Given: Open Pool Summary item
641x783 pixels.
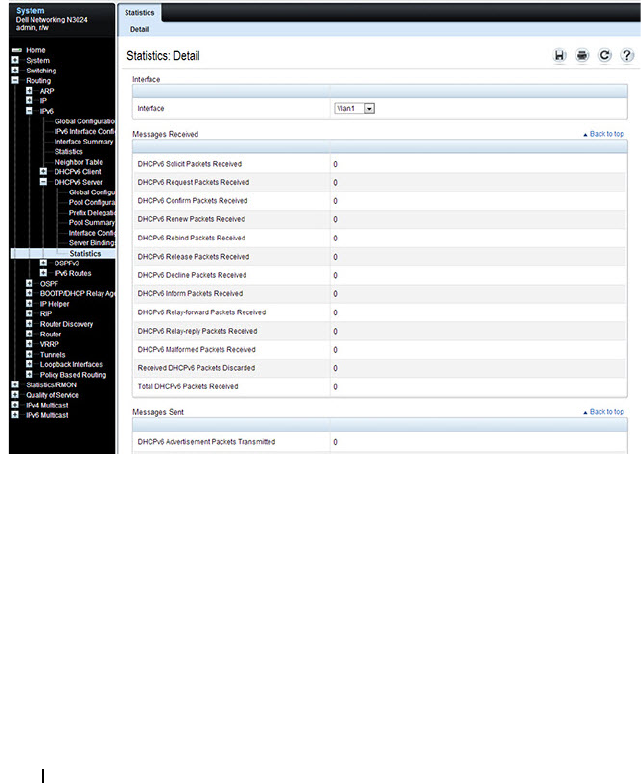Looking at the screenshot, I should [x=92, y=222].
